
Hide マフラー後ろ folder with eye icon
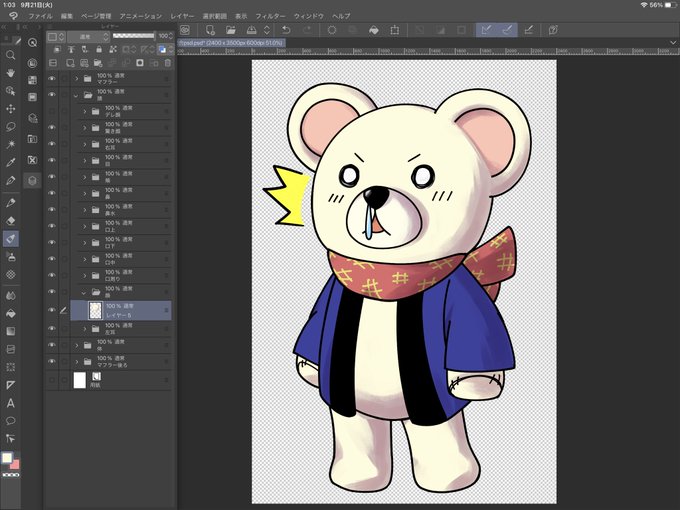(52, 362)
